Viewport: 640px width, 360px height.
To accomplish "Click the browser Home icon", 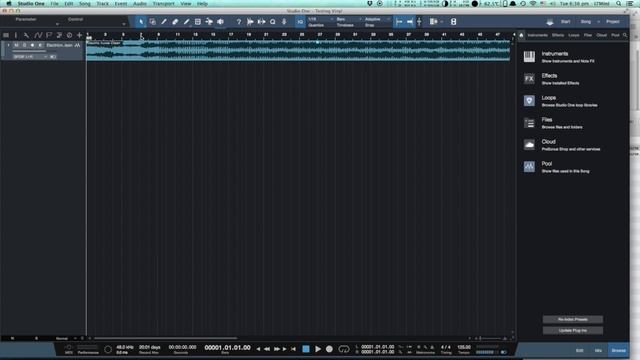I will [x=521, y=36].
